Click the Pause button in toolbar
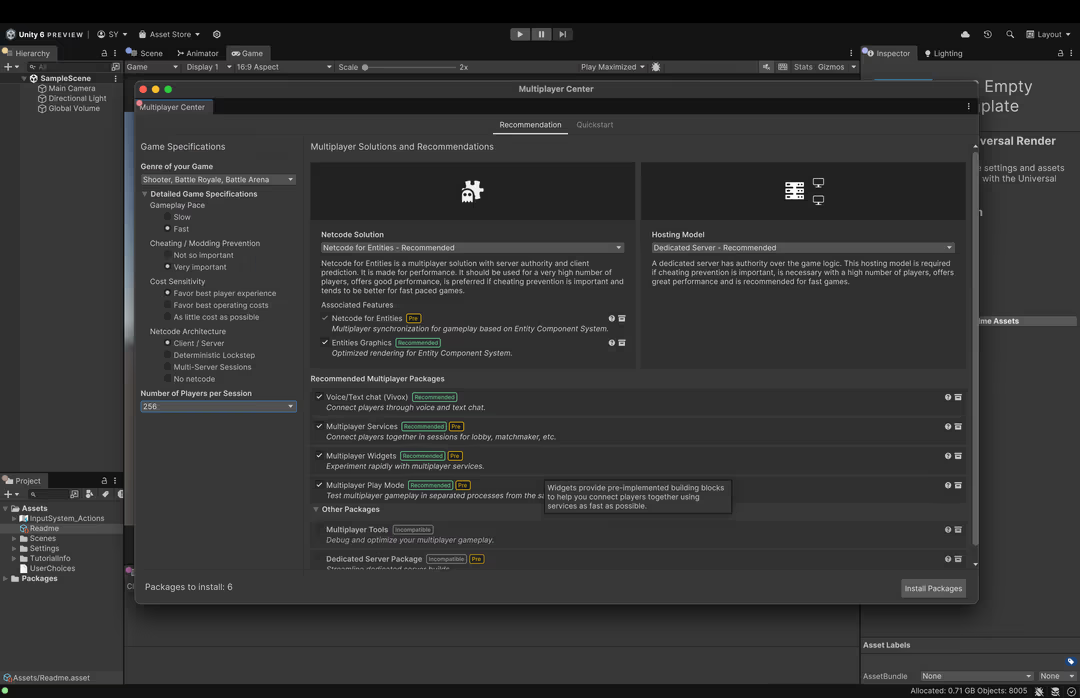Screen dimensions: 1080x698 coord(541,34)
